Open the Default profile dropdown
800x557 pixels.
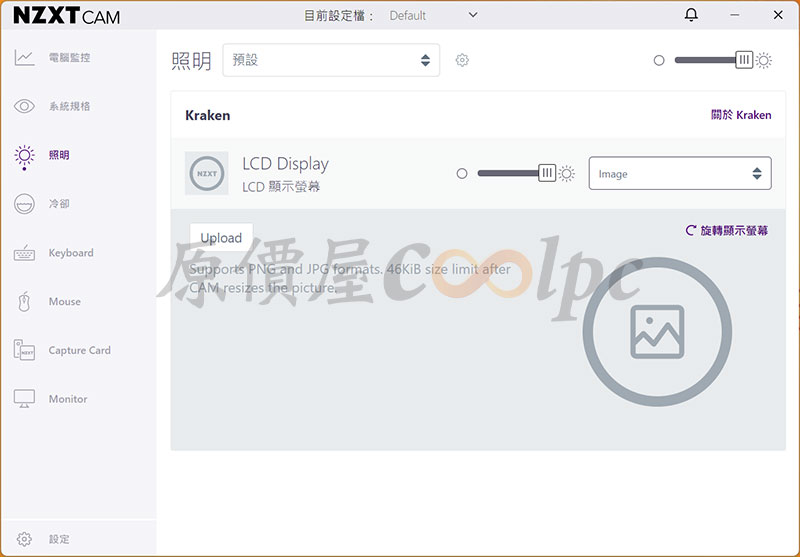pyautogui.click(x=434, y=15)
